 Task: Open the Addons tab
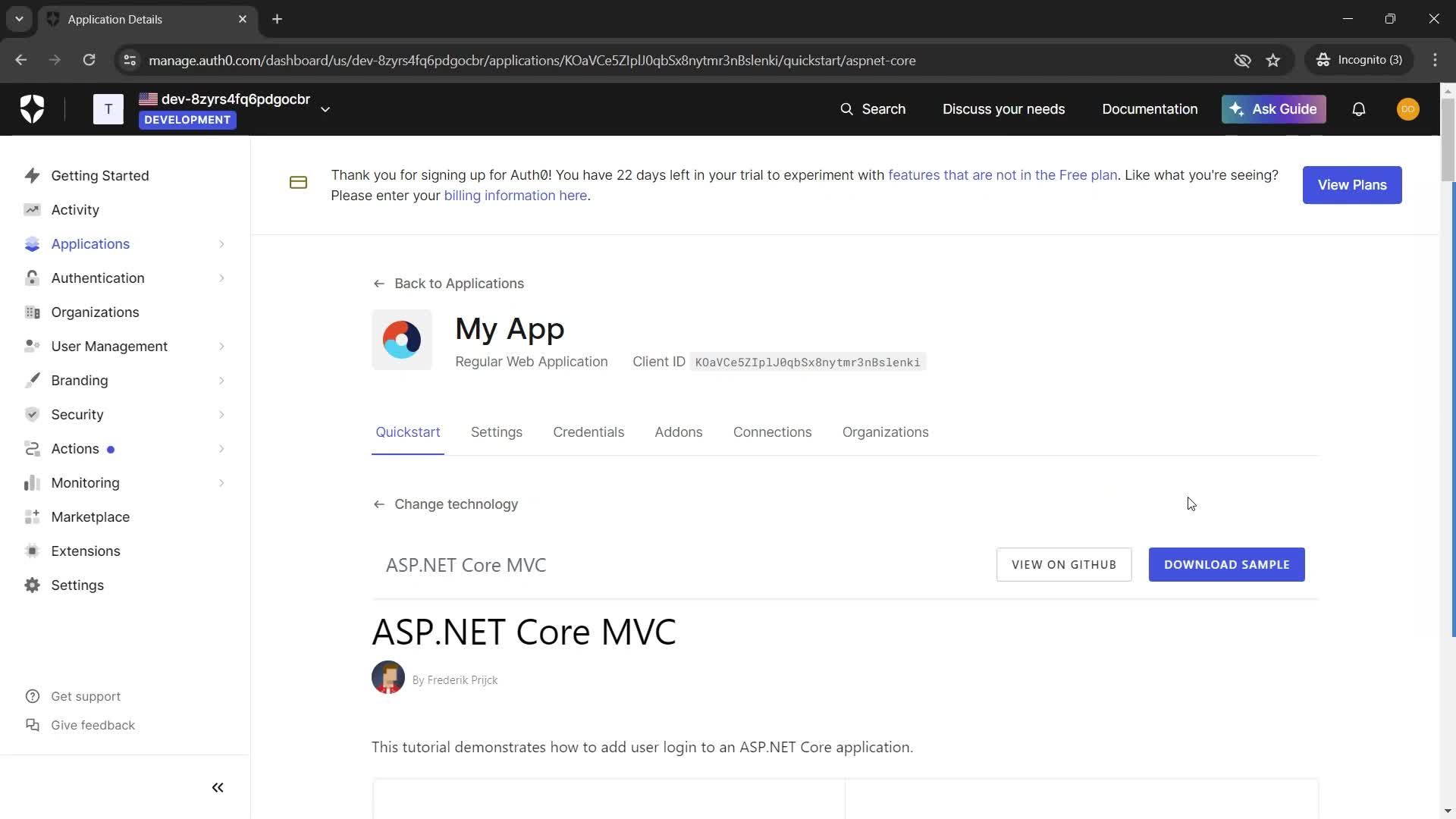(679, 432)
